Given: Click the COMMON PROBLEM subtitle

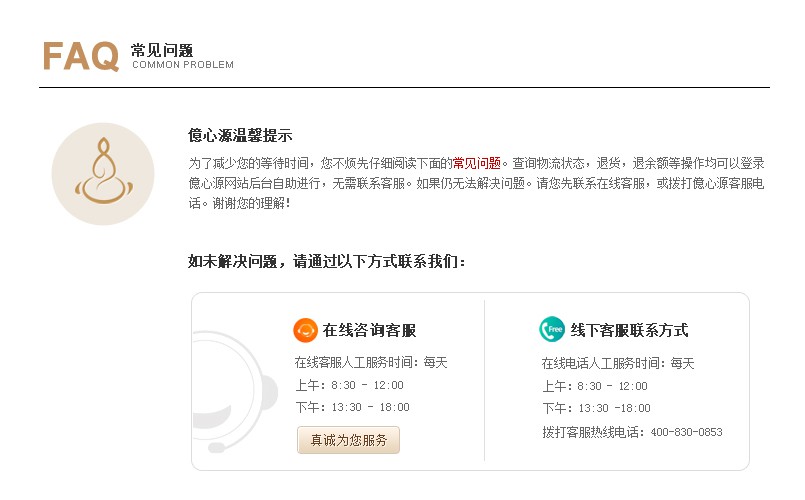Looking at the screenshot, I should [183, 66].
